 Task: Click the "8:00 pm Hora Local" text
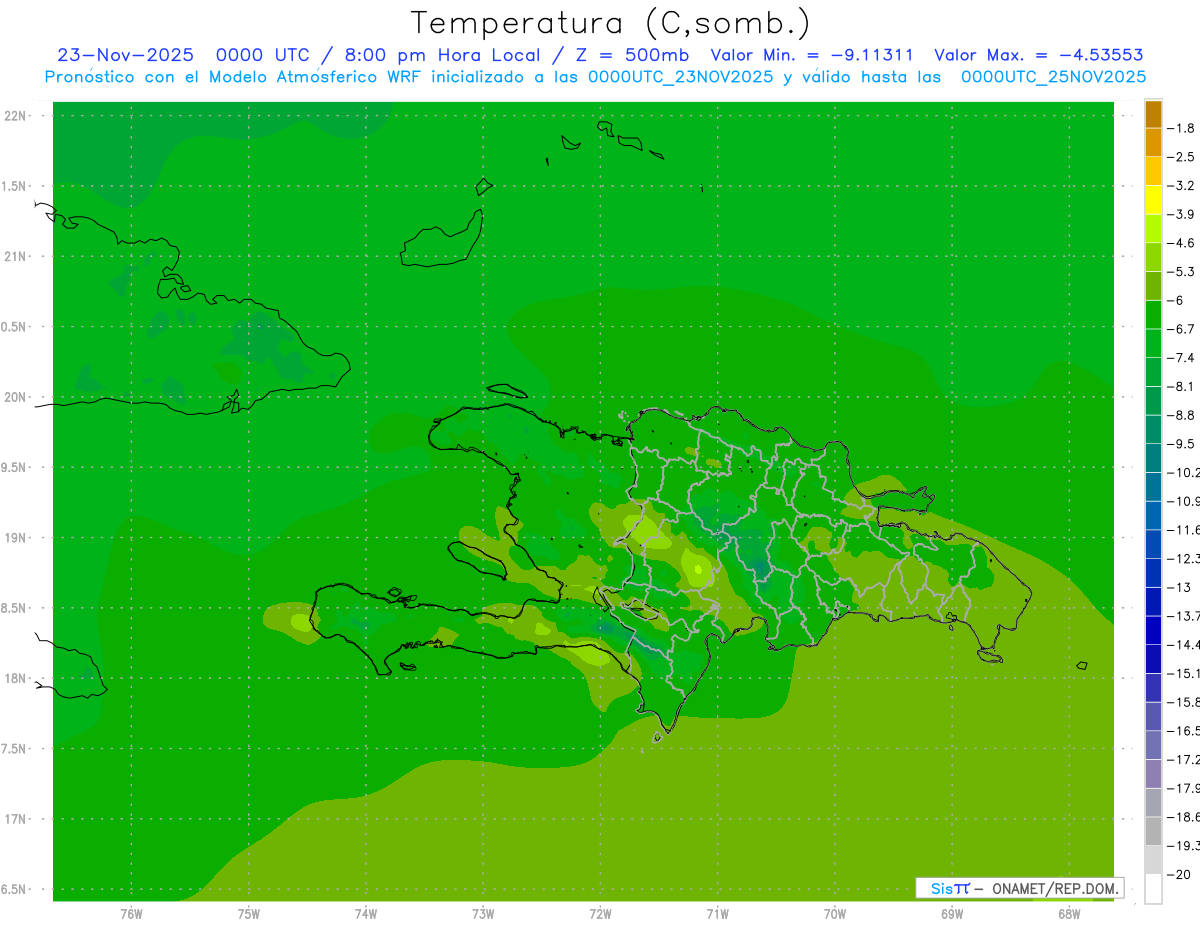coord(444,55)
